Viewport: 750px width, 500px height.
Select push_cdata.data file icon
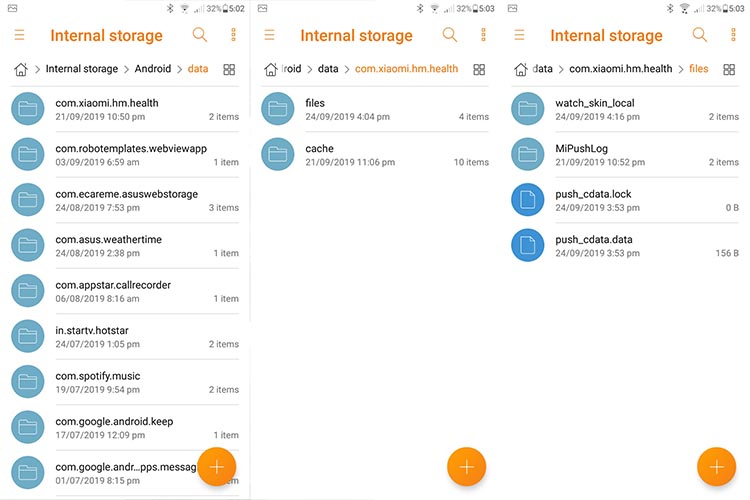[528, 245]
